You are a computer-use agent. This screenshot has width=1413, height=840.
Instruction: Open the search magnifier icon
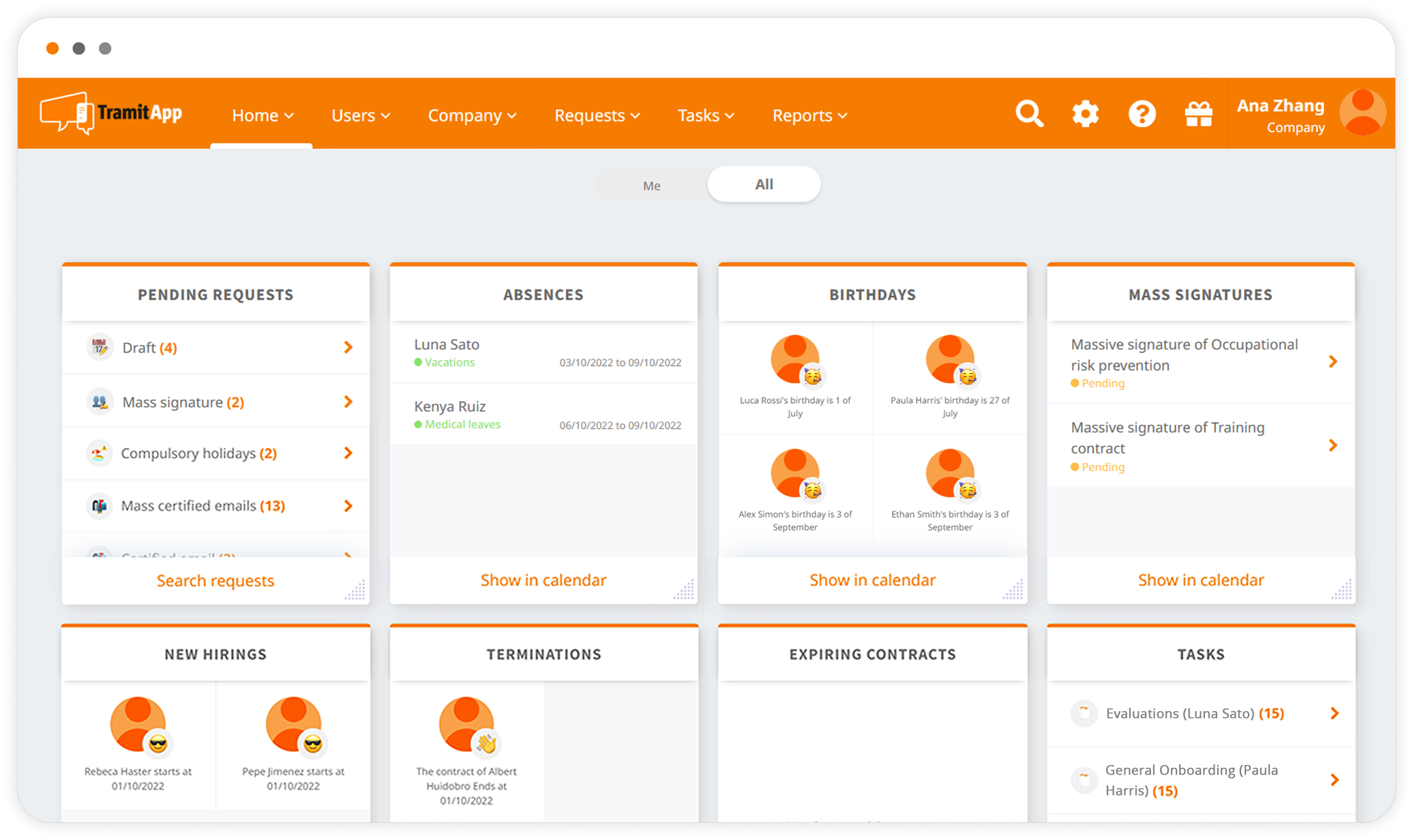1028,114
